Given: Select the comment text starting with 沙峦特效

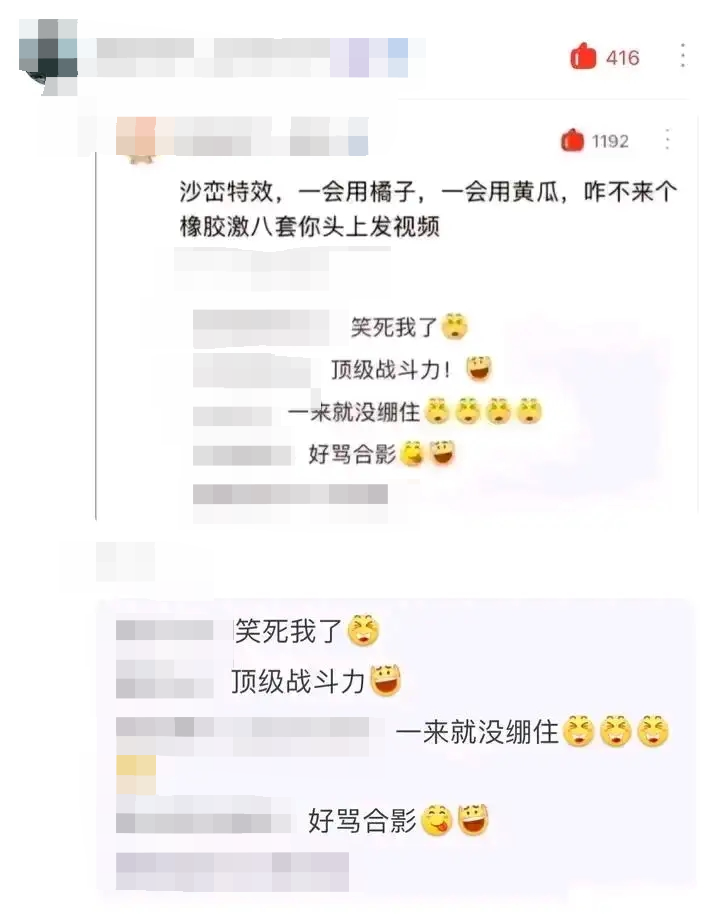Looking at the screenshot, I should pos(428,209).
